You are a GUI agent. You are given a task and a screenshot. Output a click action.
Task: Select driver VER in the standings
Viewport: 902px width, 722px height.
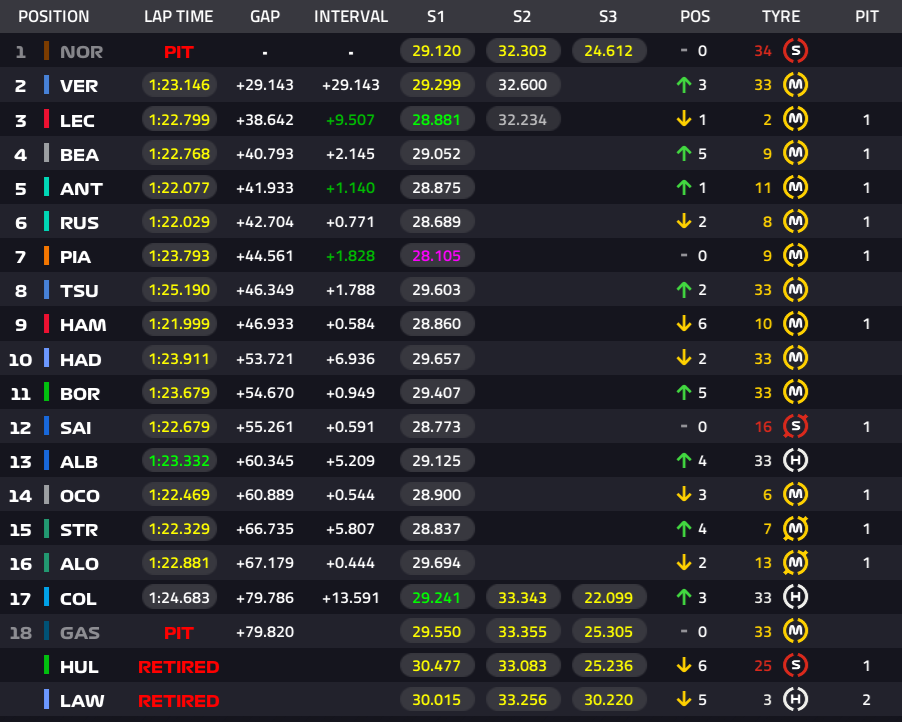click(x=79, y=86)
